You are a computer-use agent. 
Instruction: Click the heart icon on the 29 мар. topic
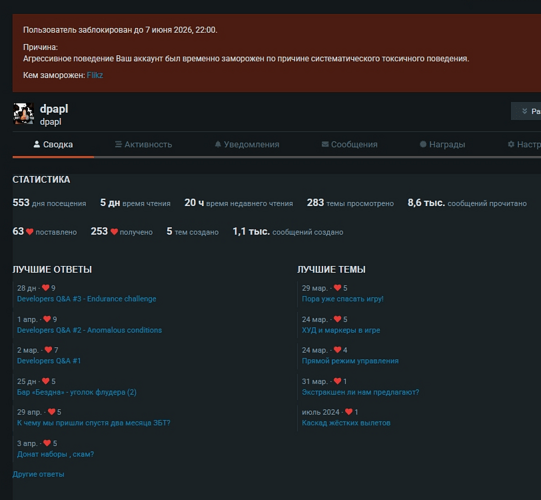(338, 288)
